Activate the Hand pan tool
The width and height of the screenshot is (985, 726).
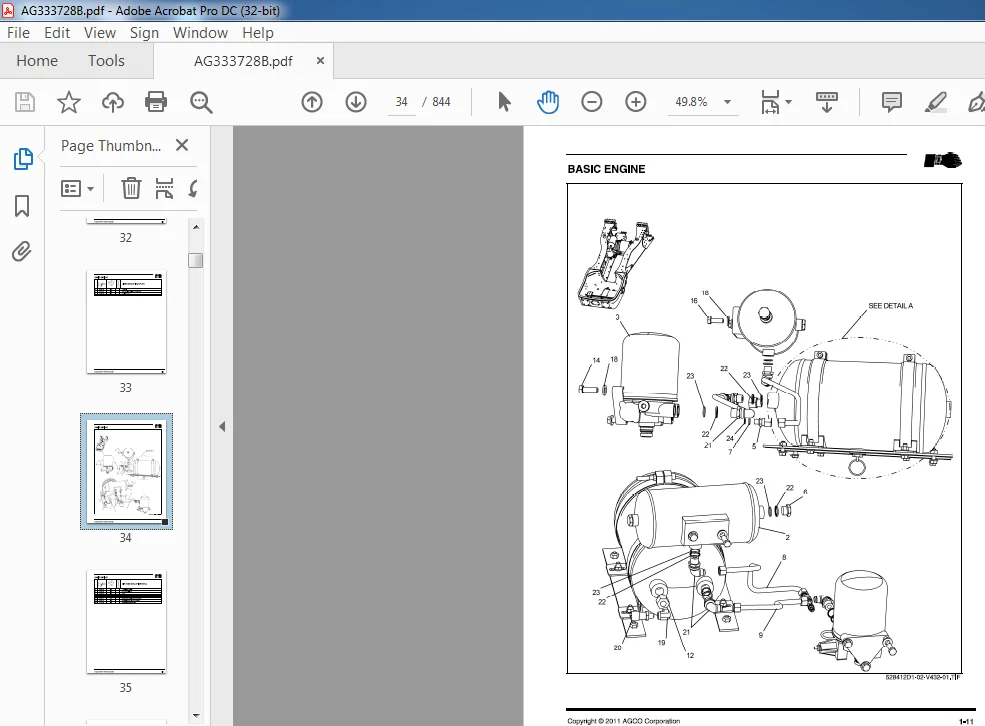(x=548, y=102)
